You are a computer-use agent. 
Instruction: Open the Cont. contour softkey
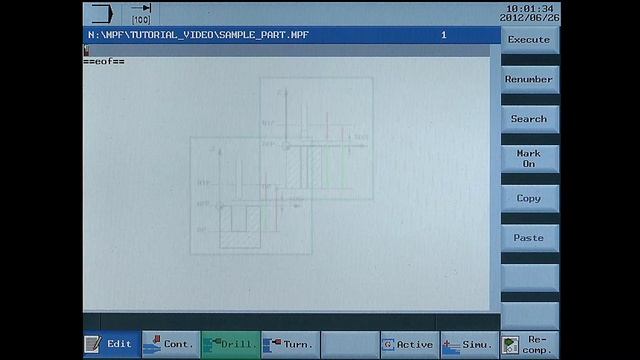point(171,344)
